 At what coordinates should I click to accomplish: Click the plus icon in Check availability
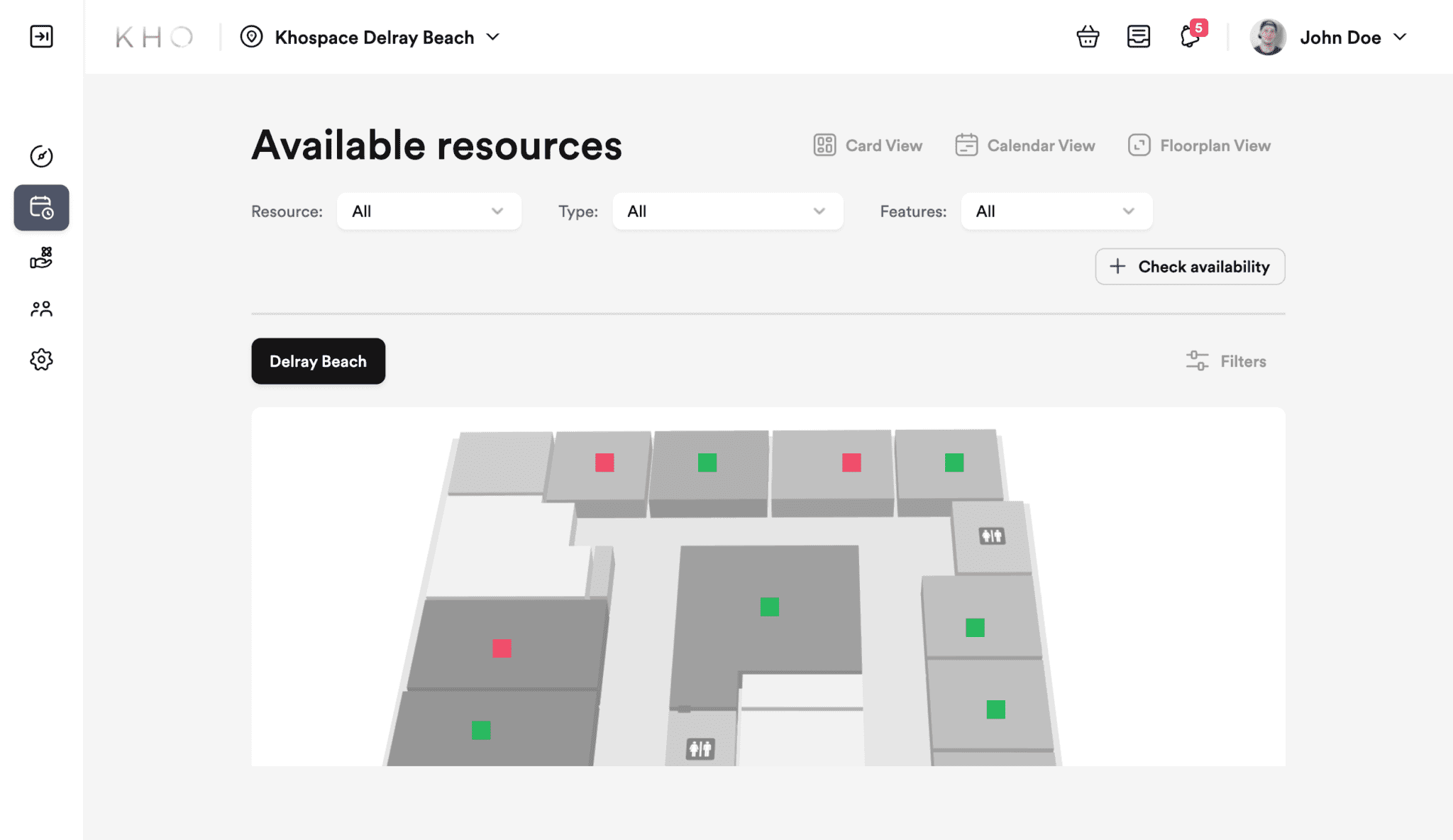1117,266
